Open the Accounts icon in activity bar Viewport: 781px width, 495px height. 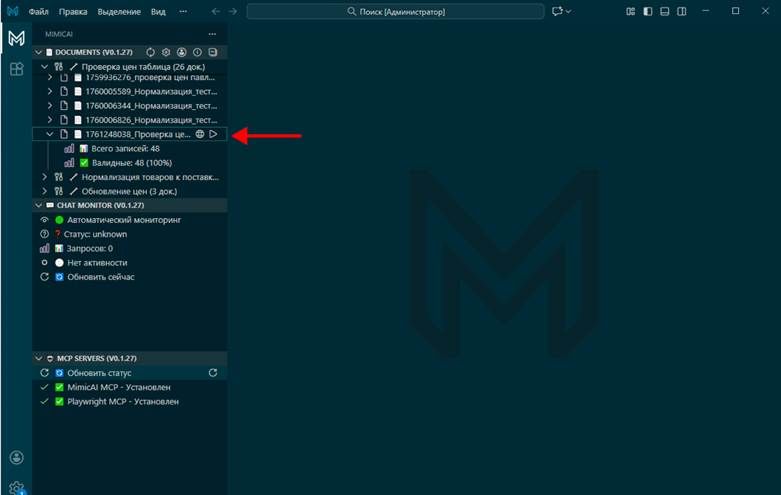(16, 458)
